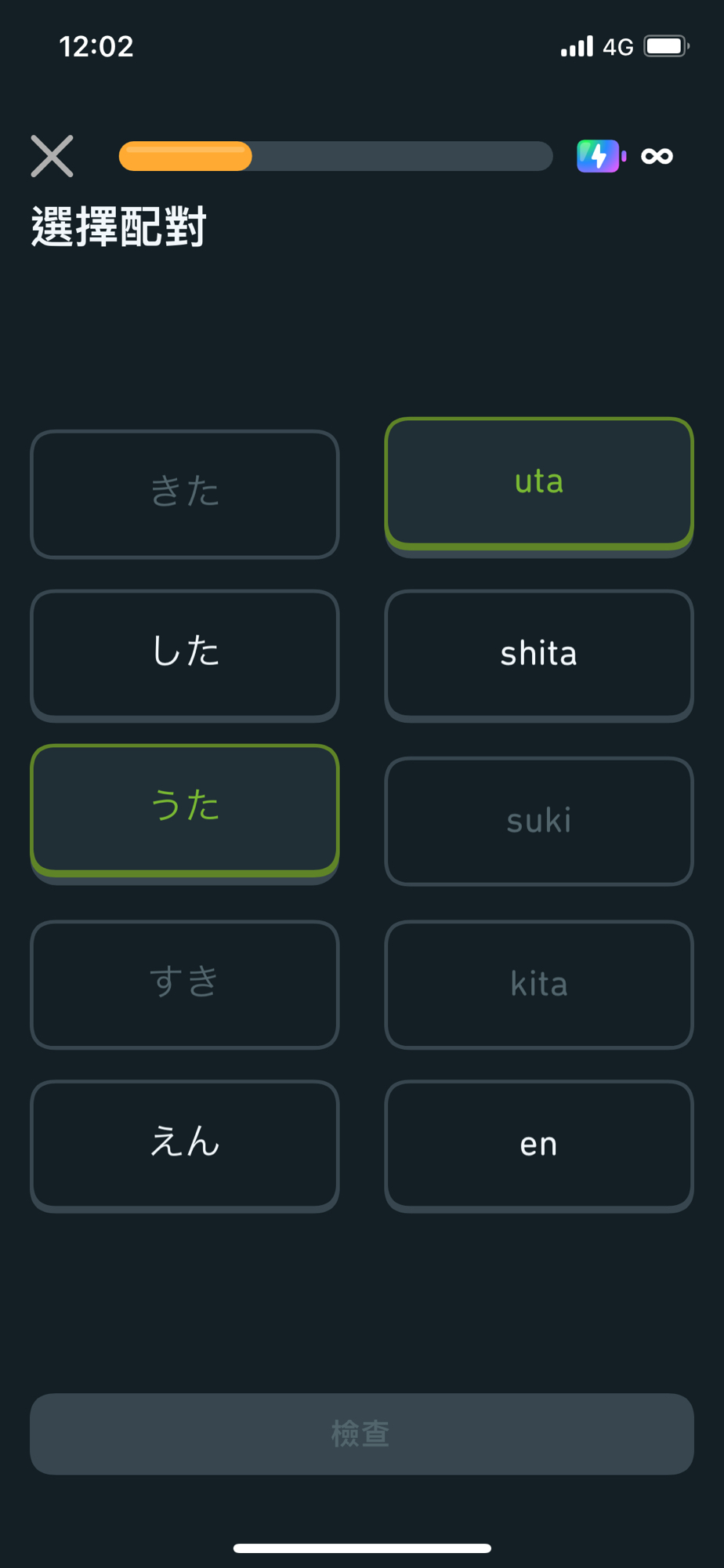Viewport: 724px width, 1568px height.
Task: Choose the えん card
Action: (x=185, y=1144)
